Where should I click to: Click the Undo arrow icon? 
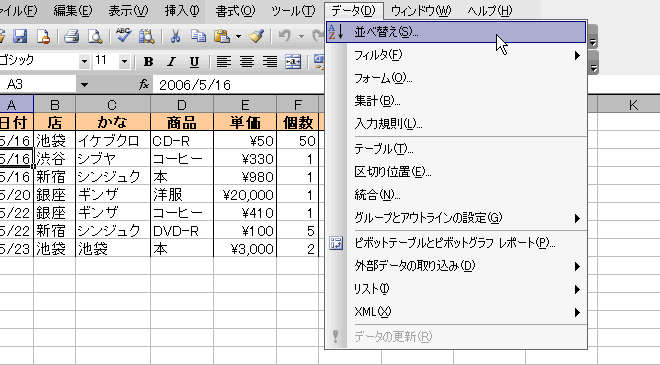pos(285,36)
